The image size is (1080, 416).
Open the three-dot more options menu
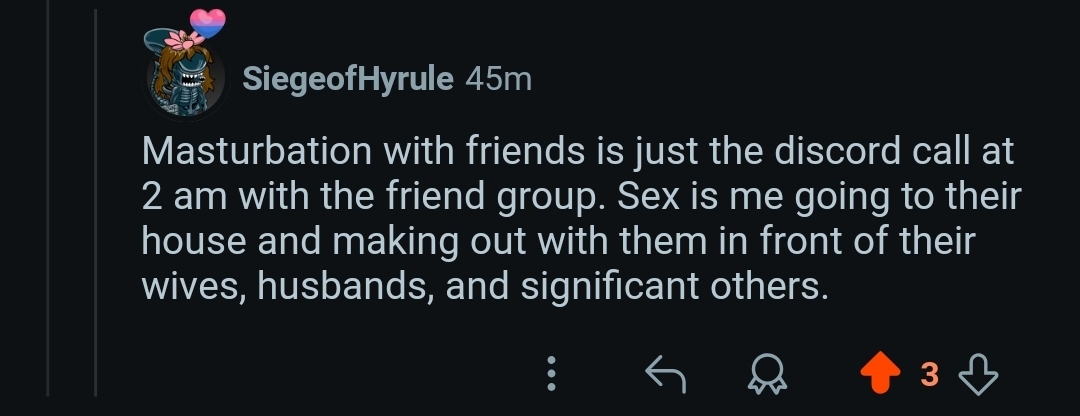click(550, 374)
